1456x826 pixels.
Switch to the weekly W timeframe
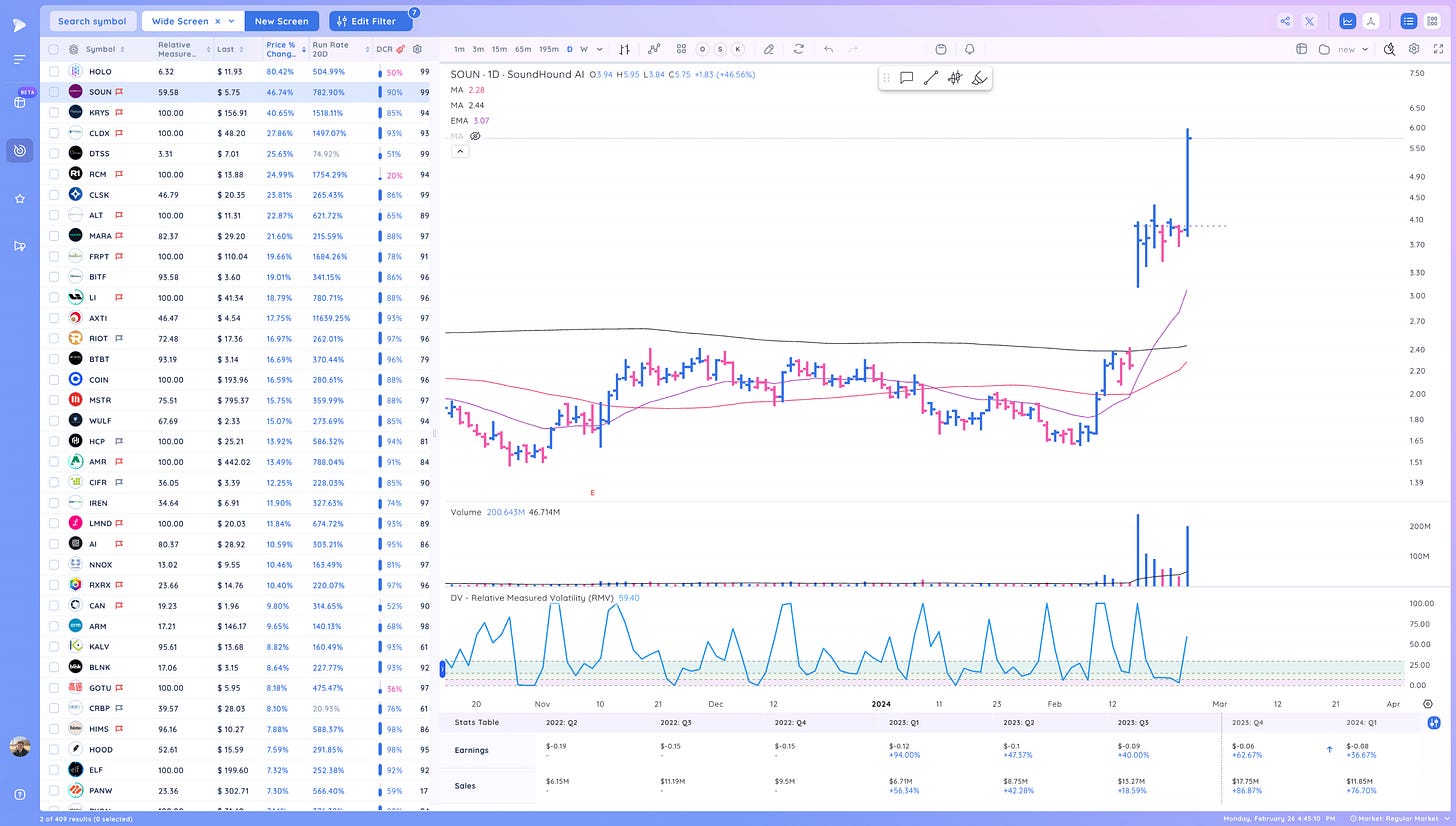point(584,49)
